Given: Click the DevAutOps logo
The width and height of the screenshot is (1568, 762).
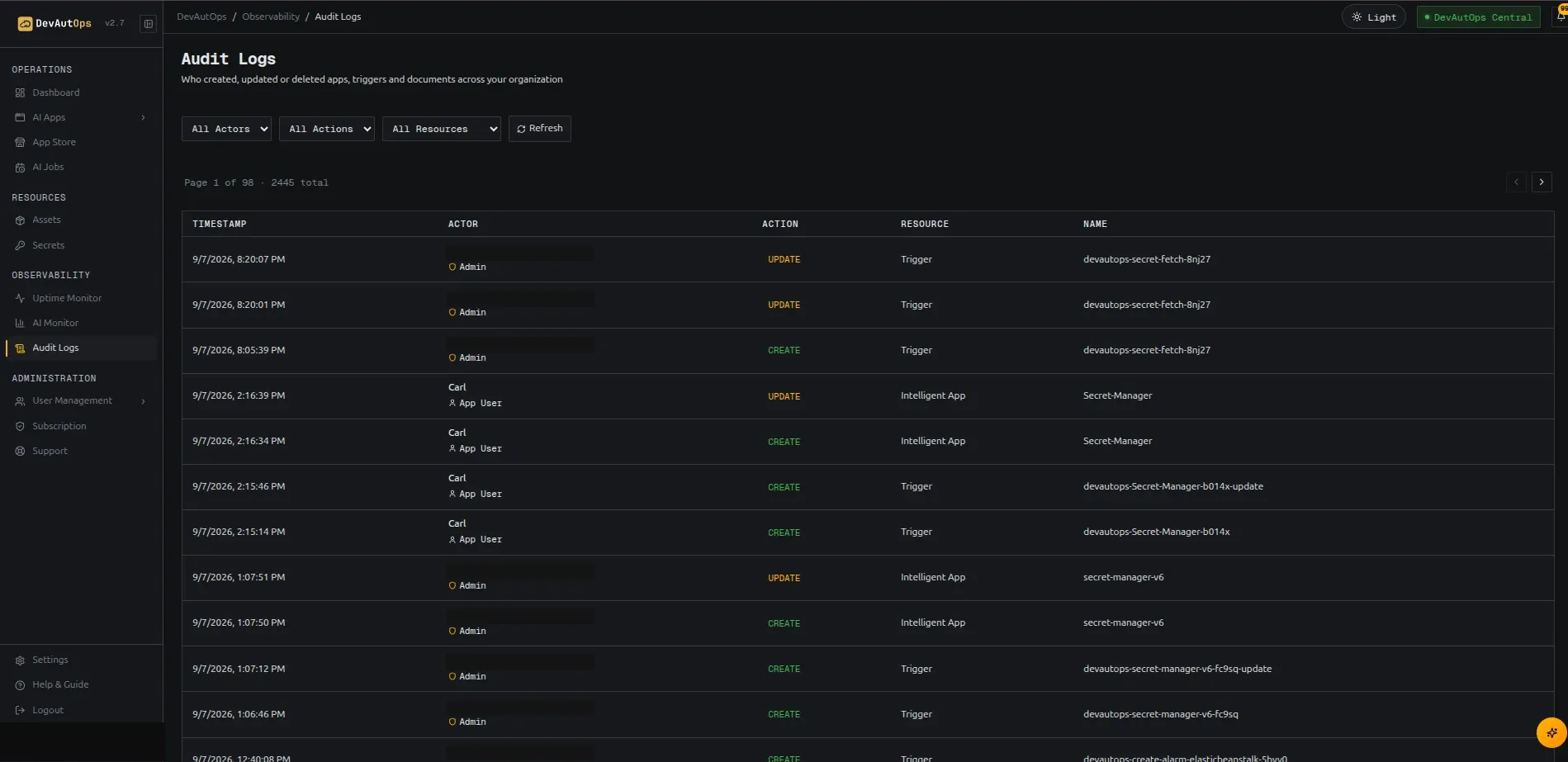Looking at the screenshot, I should pos(54,24).
